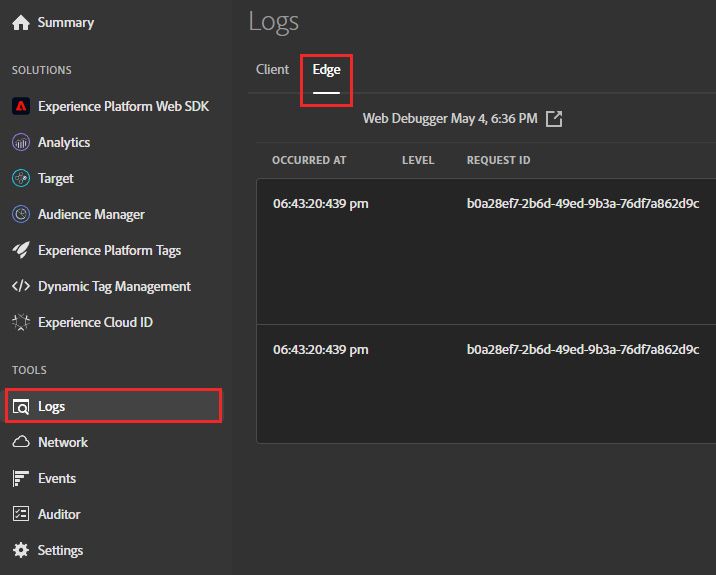
Task: Select the Logs tool entry
Action: click(x=113, y=406)
